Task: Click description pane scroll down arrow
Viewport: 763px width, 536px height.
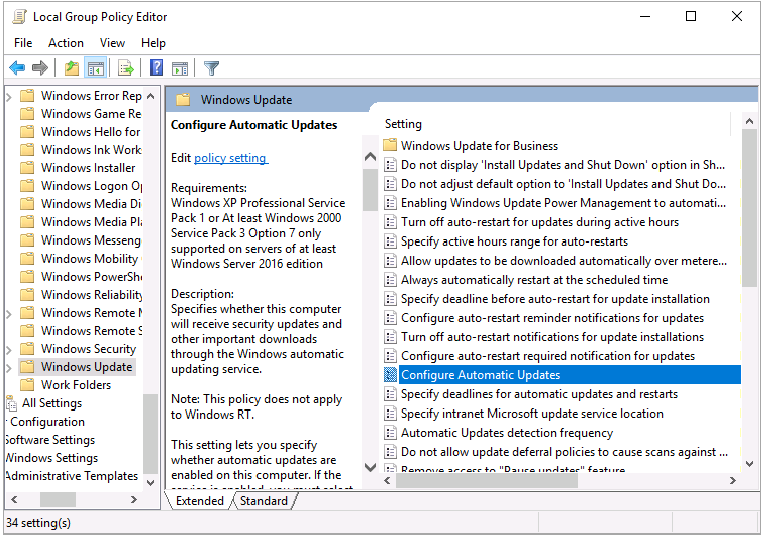Action: (x=370, y=467)
